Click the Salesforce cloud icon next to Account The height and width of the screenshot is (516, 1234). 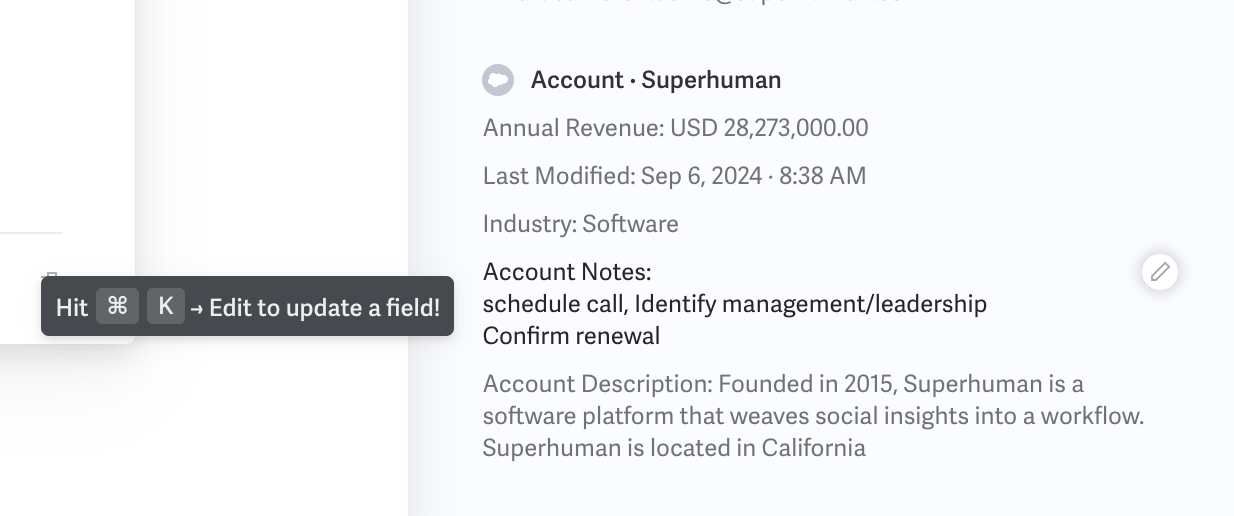498,80
